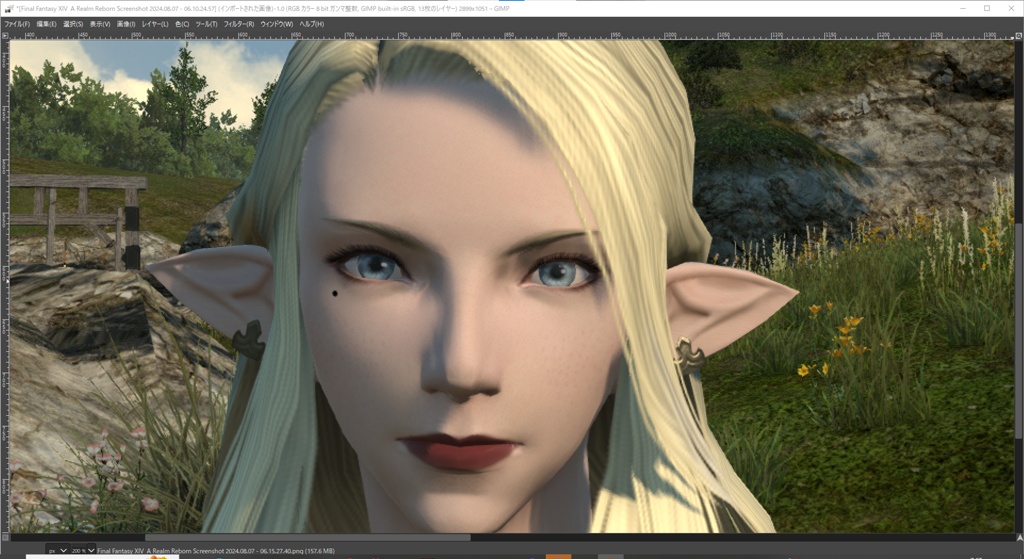The image size is (1024, 559).
Task: Open the ファイル(F) menu
Action: click(x=17, y=24)
